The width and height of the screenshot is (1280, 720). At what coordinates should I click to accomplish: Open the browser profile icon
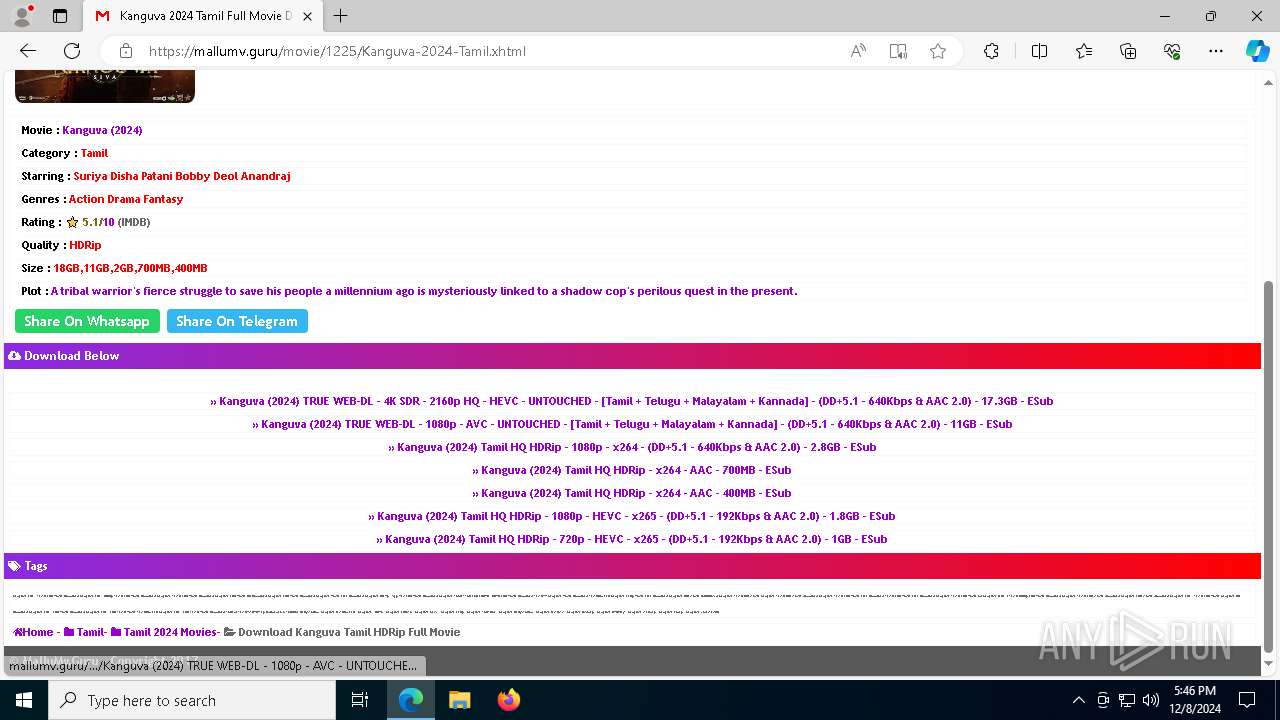click(22, 16)
